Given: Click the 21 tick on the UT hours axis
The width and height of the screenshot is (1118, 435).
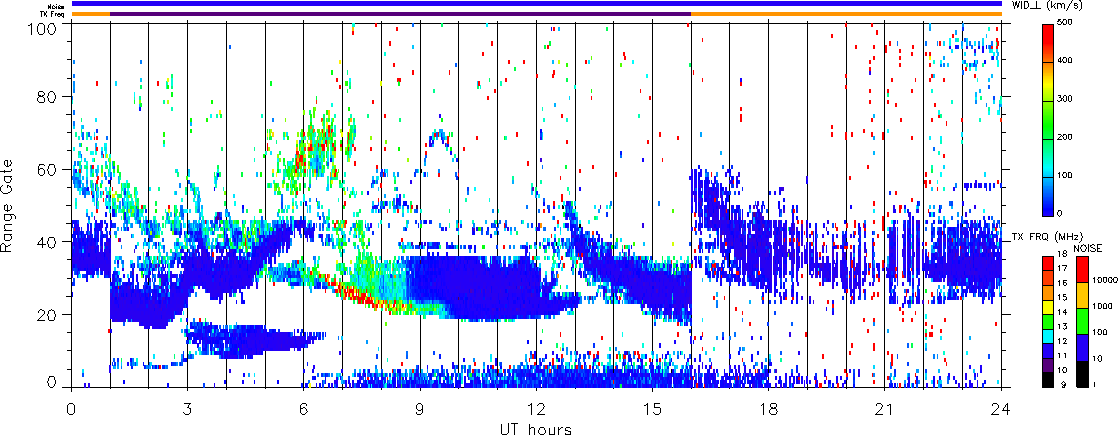Looking at the screenshot, I should [x=885, y=409].
